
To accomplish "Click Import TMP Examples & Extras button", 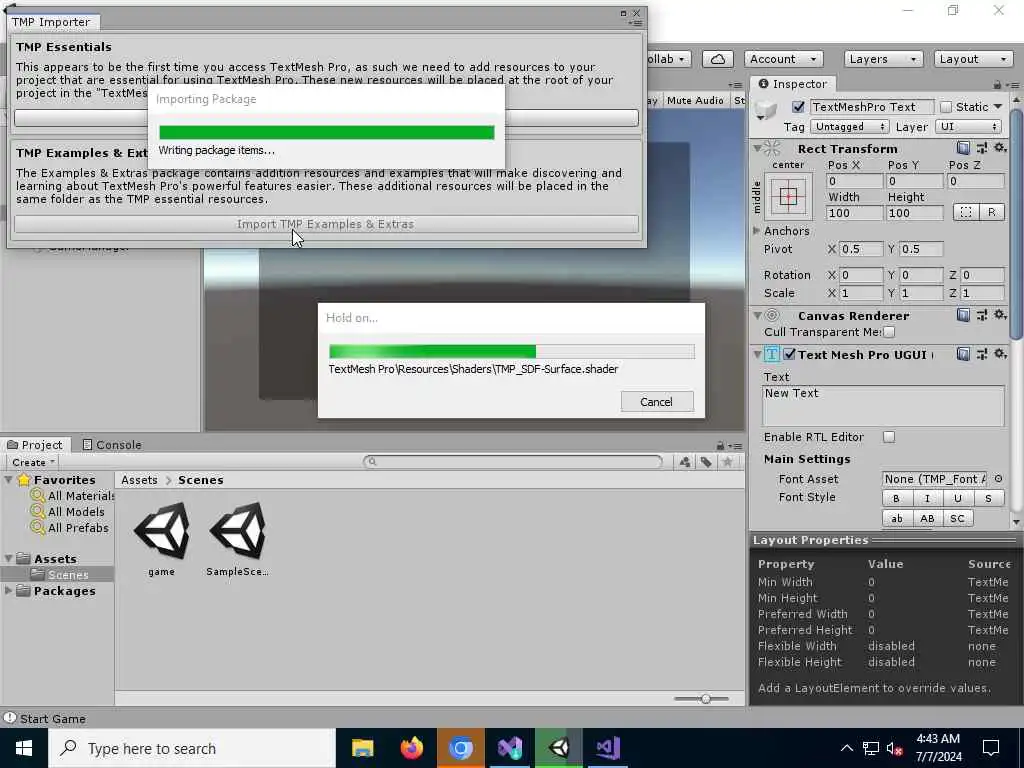I will [326, 224].
